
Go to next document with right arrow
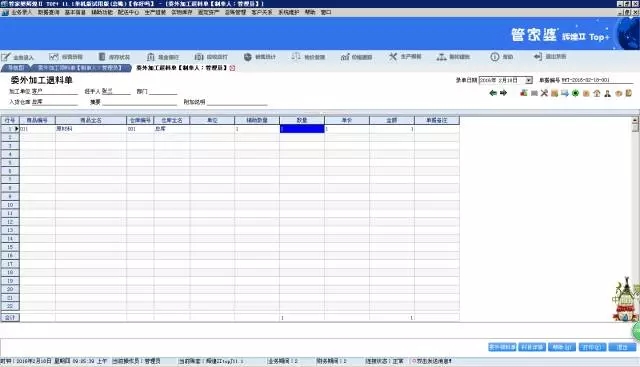point(503,93)
